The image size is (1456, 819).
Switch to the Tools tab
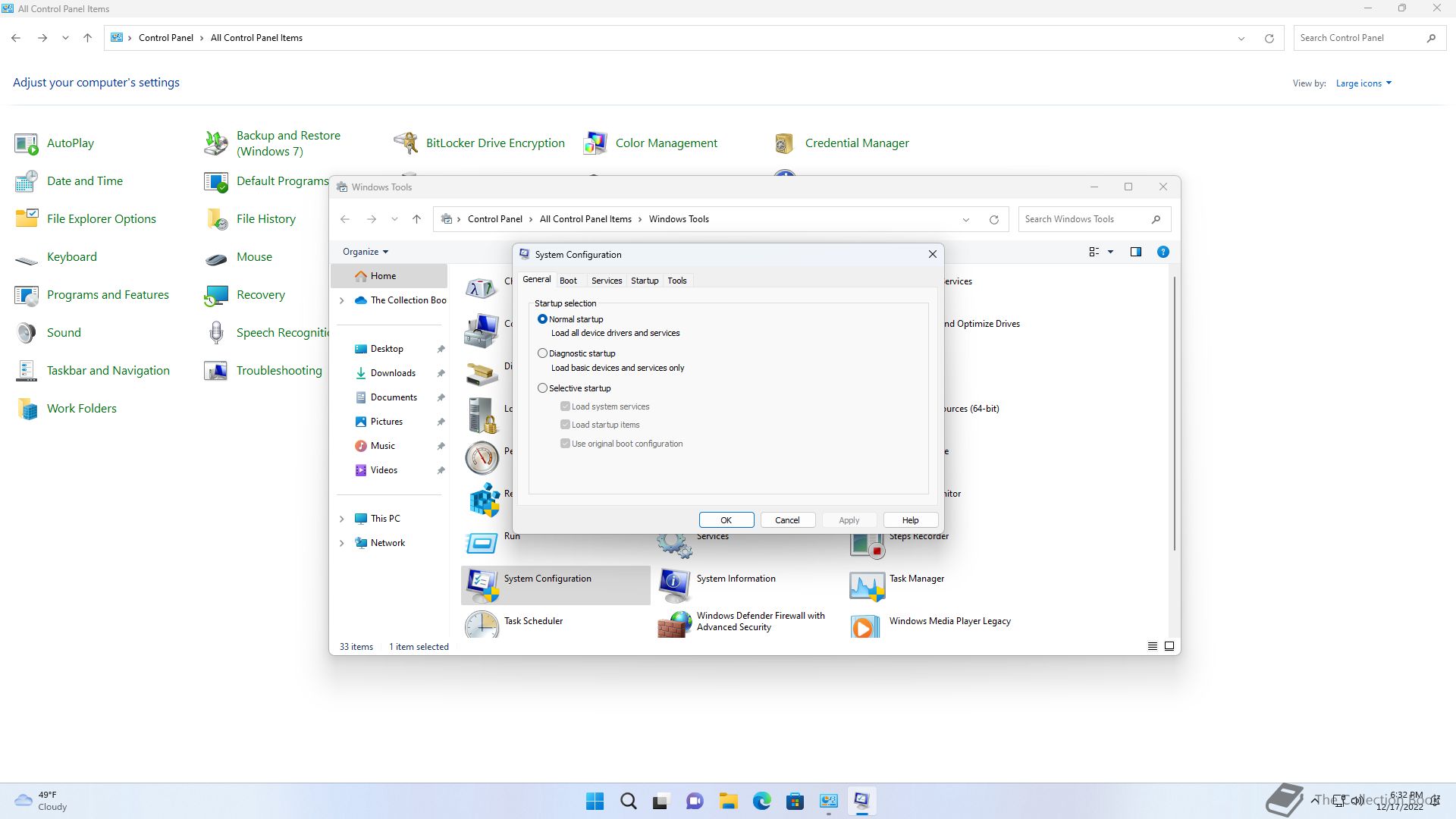[x=676, y=281]
